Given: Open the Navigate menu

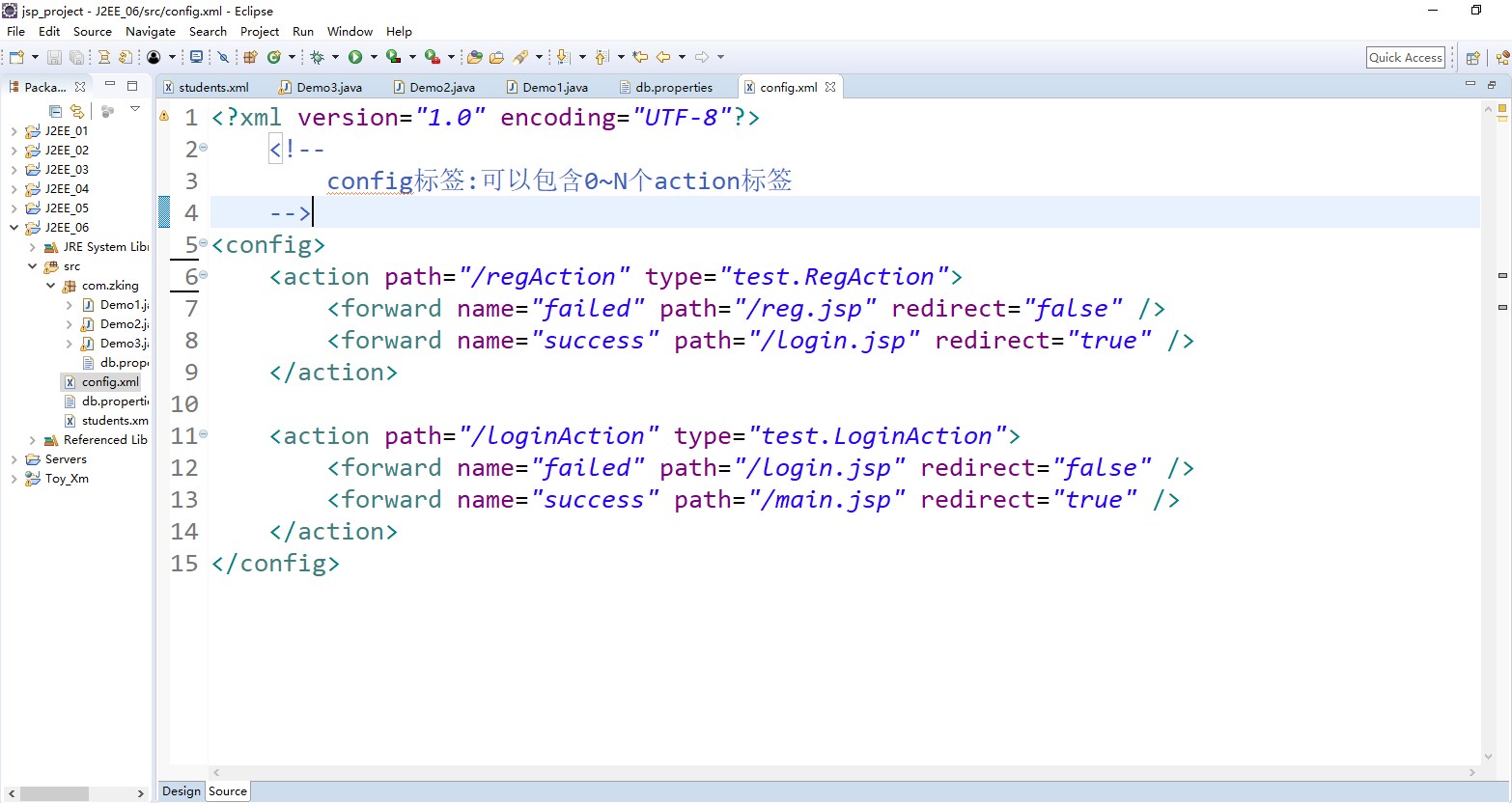Looking at the screenshot, I should click(x=150, y=31).
